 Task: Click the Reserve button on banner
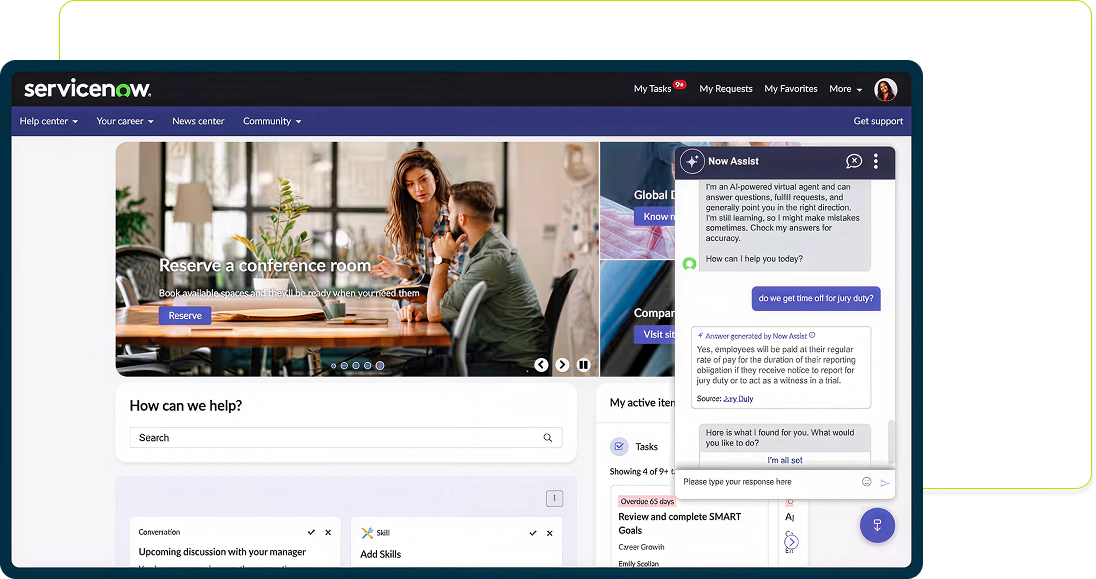click(x=185, y=316)
